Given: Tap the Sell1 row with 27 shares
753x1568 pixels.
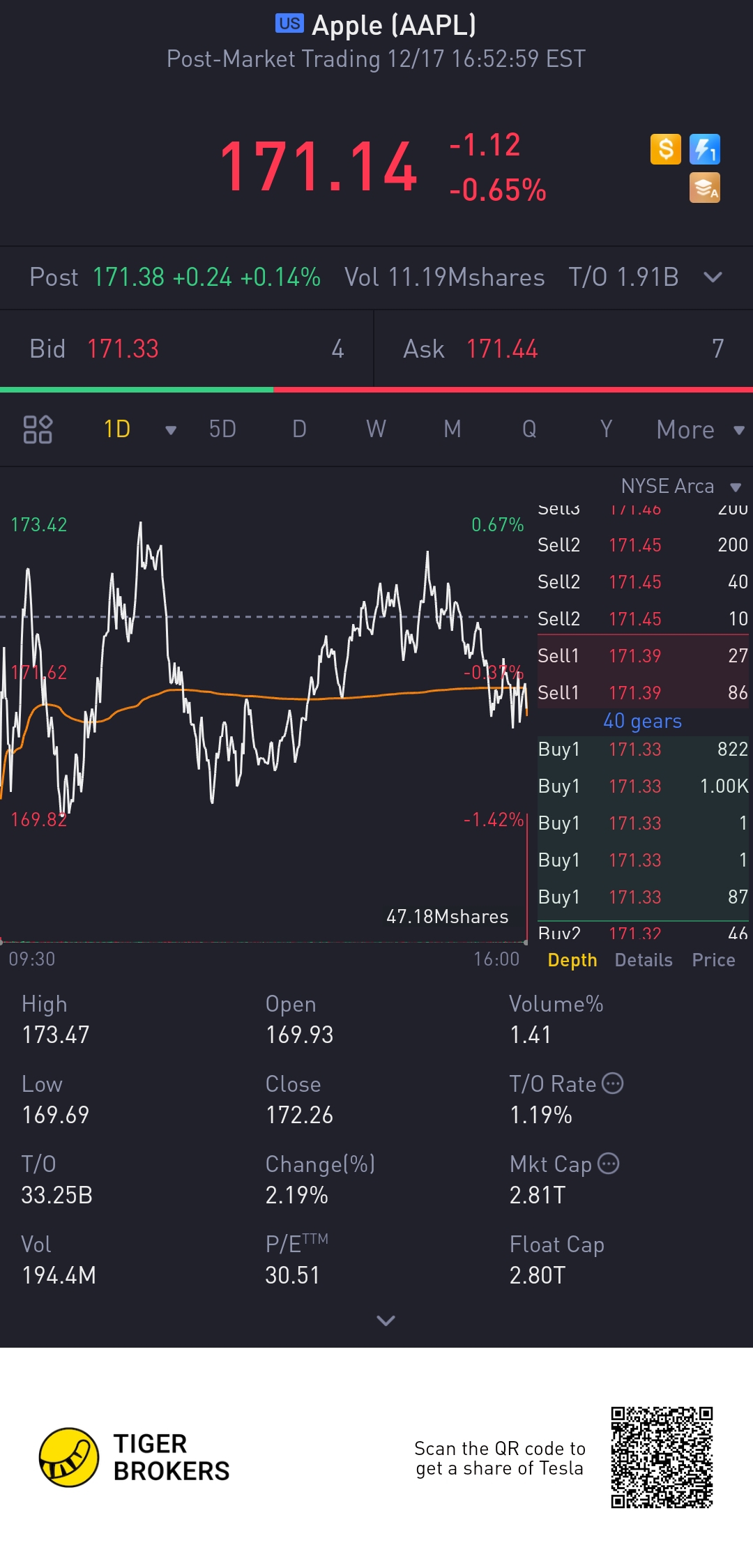Looking at the screenshot, I should pos(643,655).
